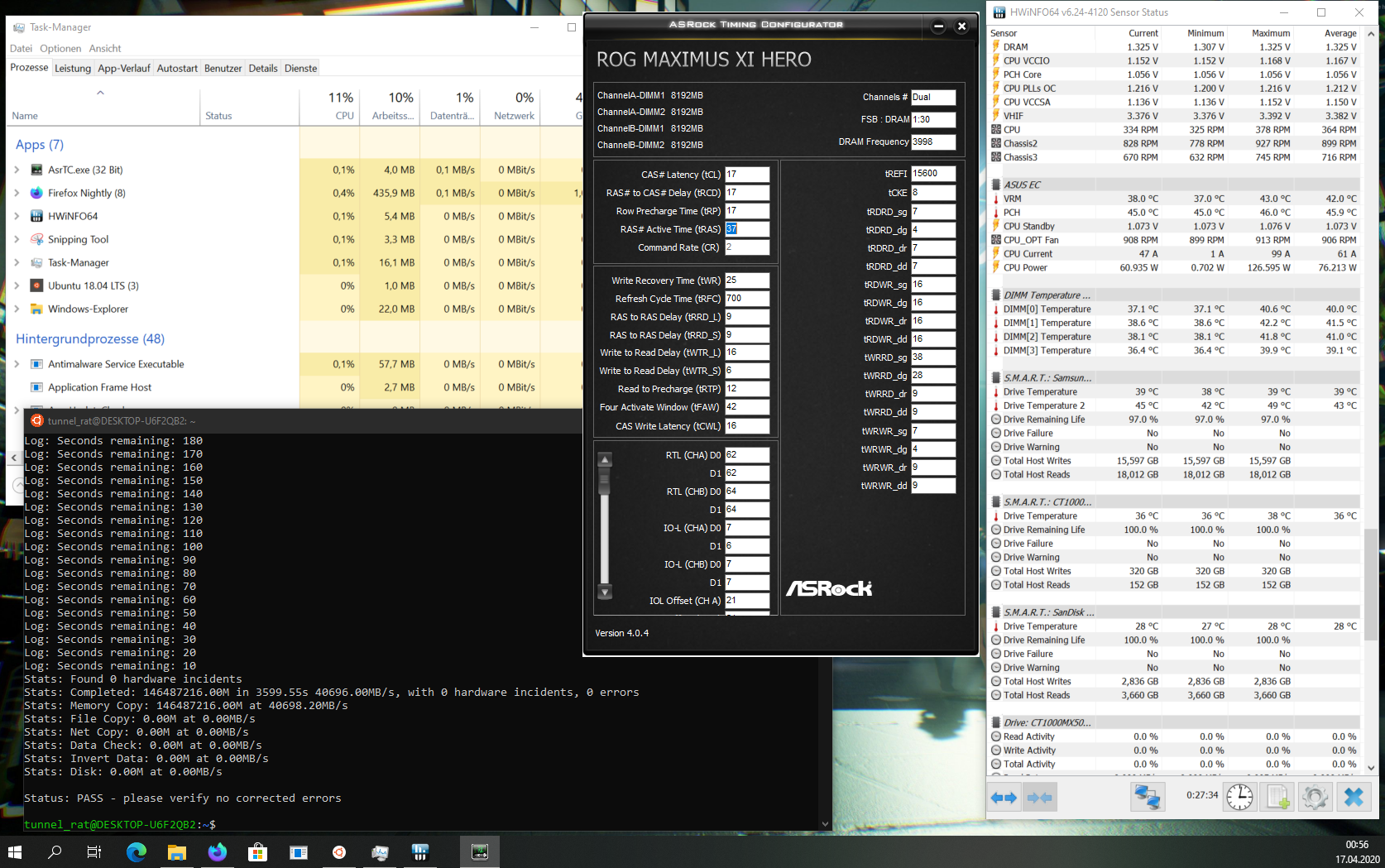This screenshot has height=868, width=1385.
Task: Expand the Antimalware Service Executable process
Action: coord(17,364)
